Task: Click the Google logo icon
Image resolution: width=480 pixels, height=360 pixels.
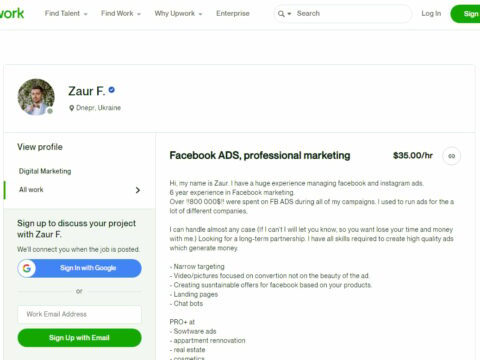Action: (x=27, y=268)
